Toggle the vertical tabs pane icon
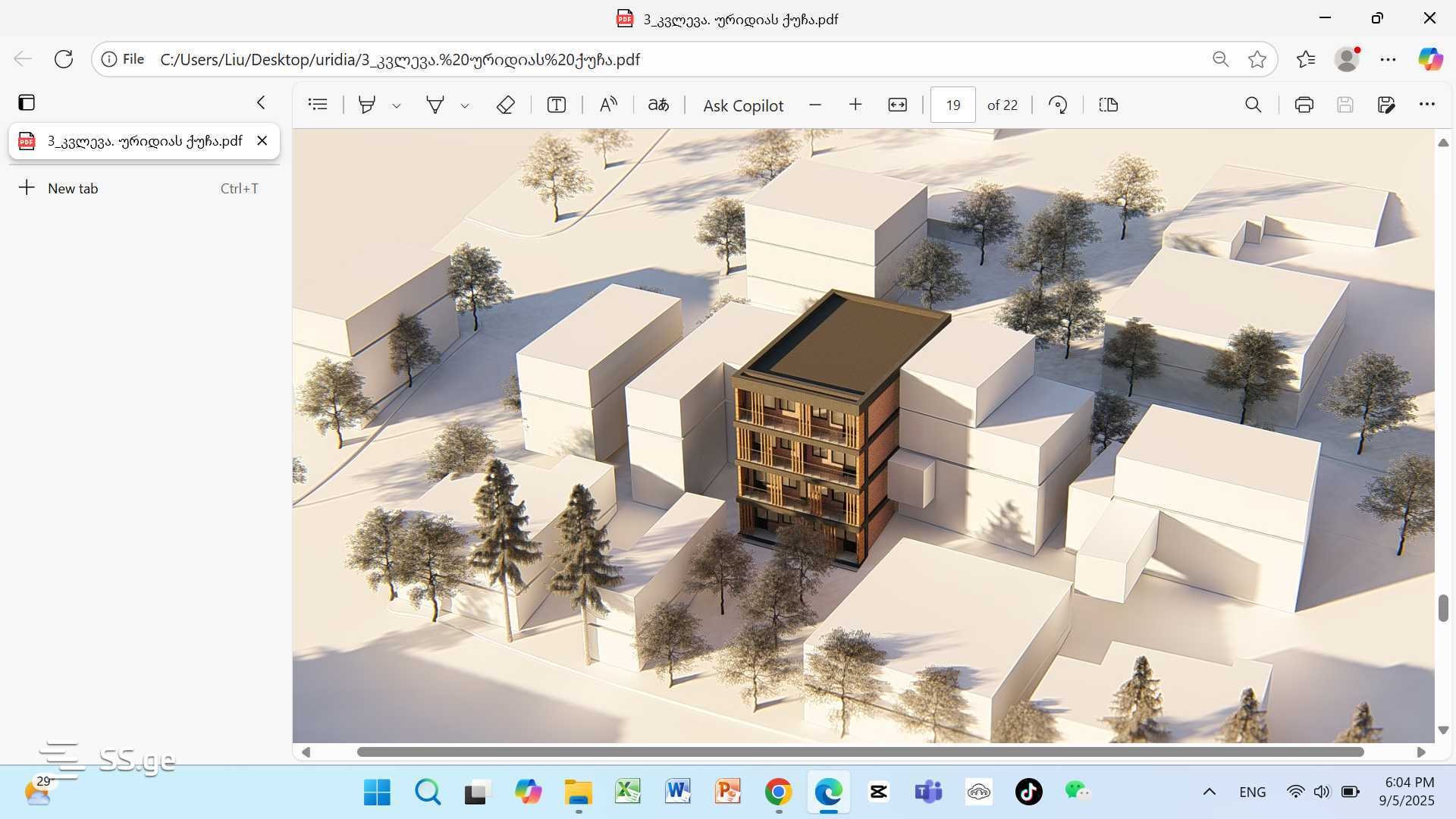The image size is (1456, 819). pyautogui.click(x=27, y=102)
